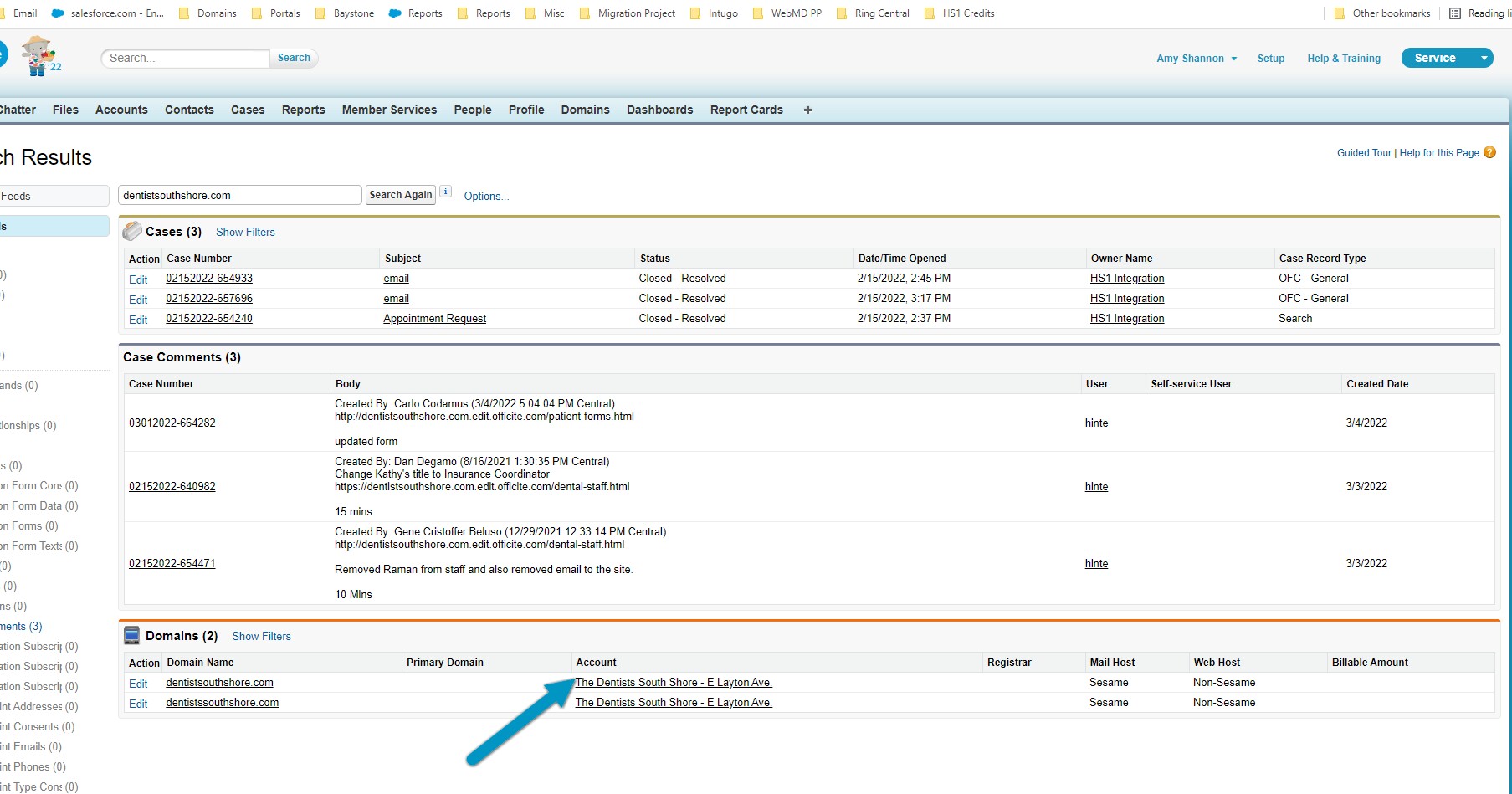Screen dimensions: 1512x794
Task: Open account for dentistssouthshore.com row
Action: 674,703
